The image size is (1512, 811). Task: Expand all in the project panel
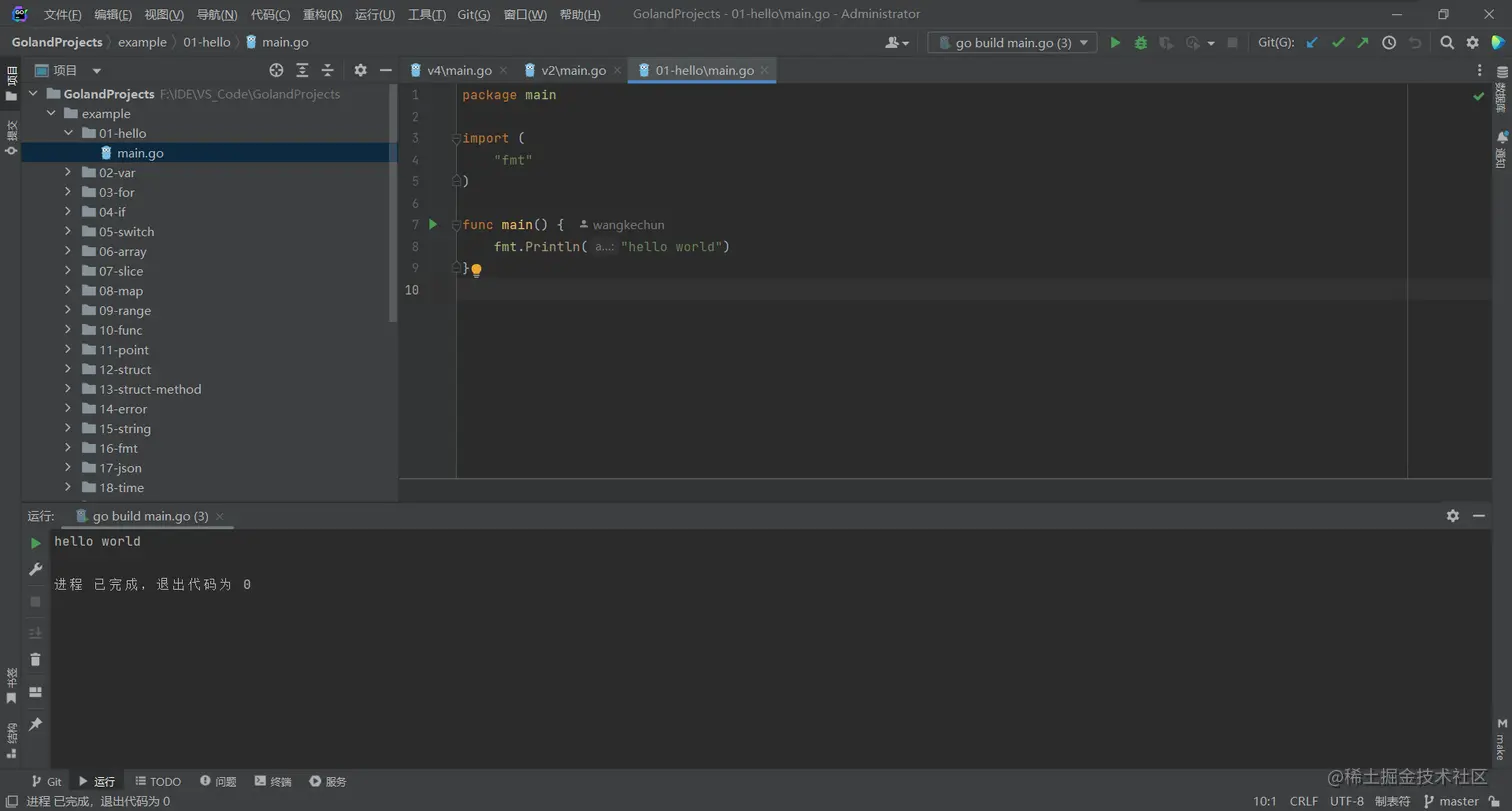[x=302, y=70]
